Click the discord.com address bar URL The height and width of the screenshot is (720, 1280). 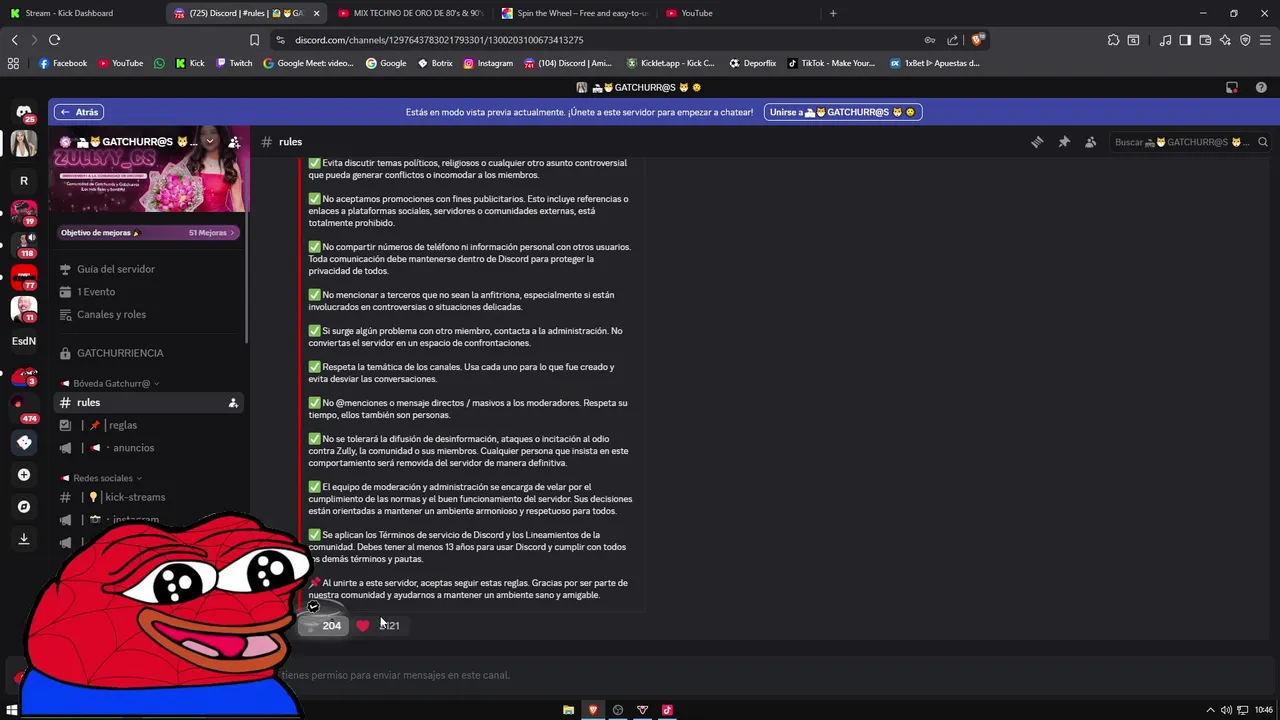[439, 40]
